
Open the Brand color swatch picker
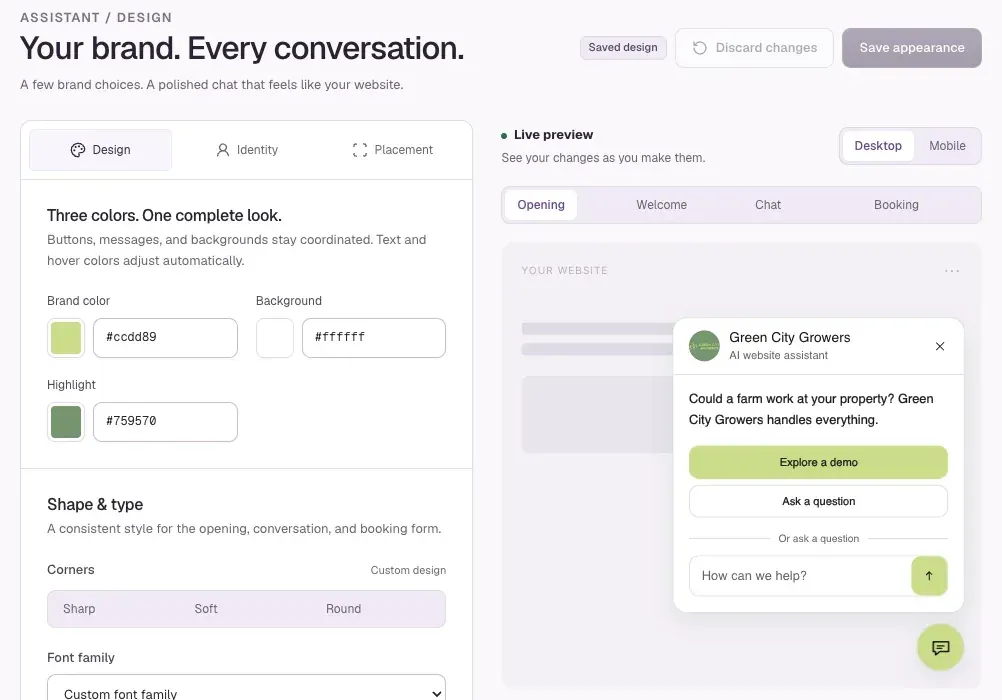click(x=66, y=338)
